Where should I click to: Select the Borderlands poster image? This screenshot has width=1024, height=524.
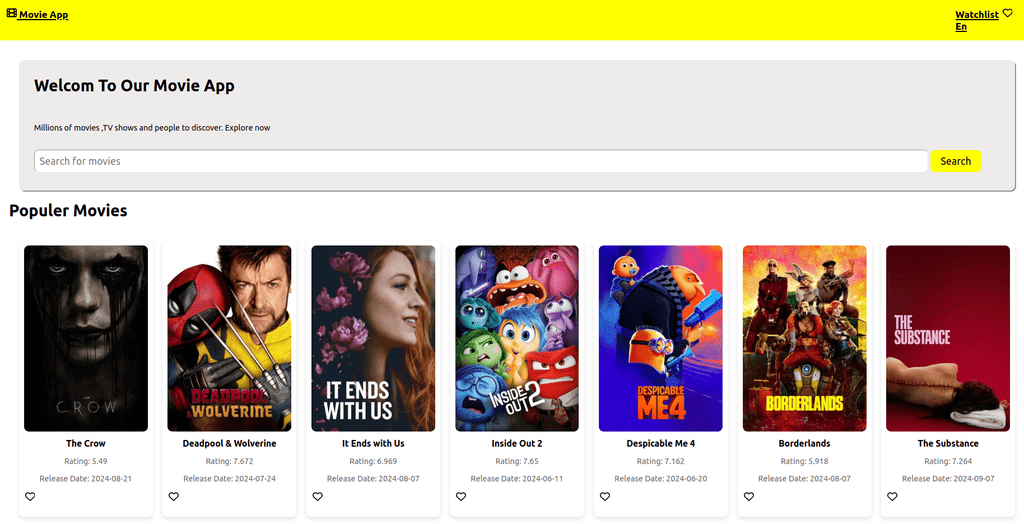tap(805, 338)
